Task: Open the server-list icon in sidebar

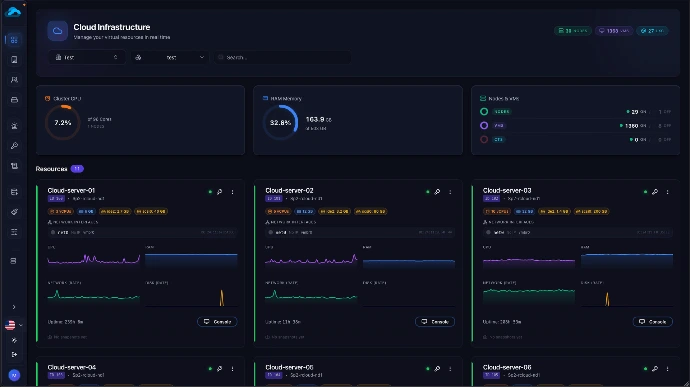Action: point(14,192)
